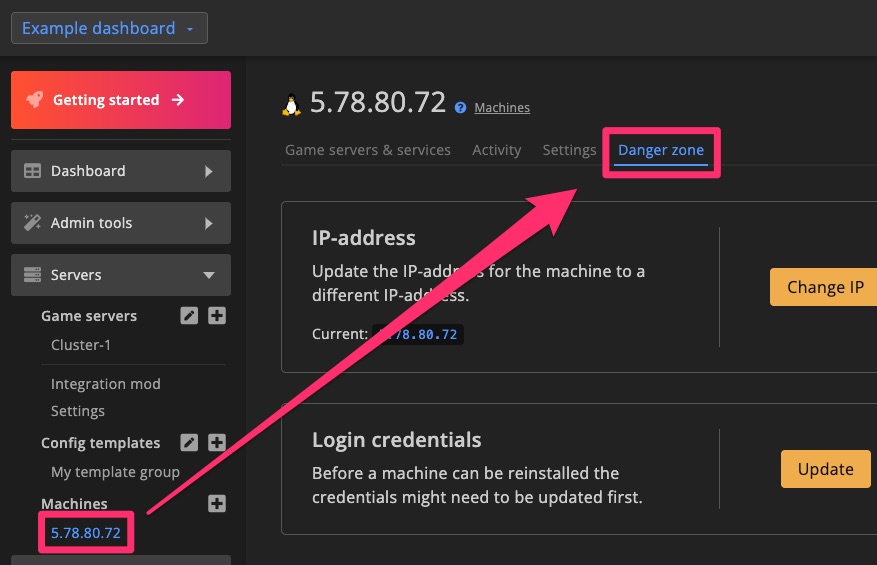The height and width of the screenshot is (565, 877).
Task: Collapse the Servers section arrow
Action: point(208,275)
